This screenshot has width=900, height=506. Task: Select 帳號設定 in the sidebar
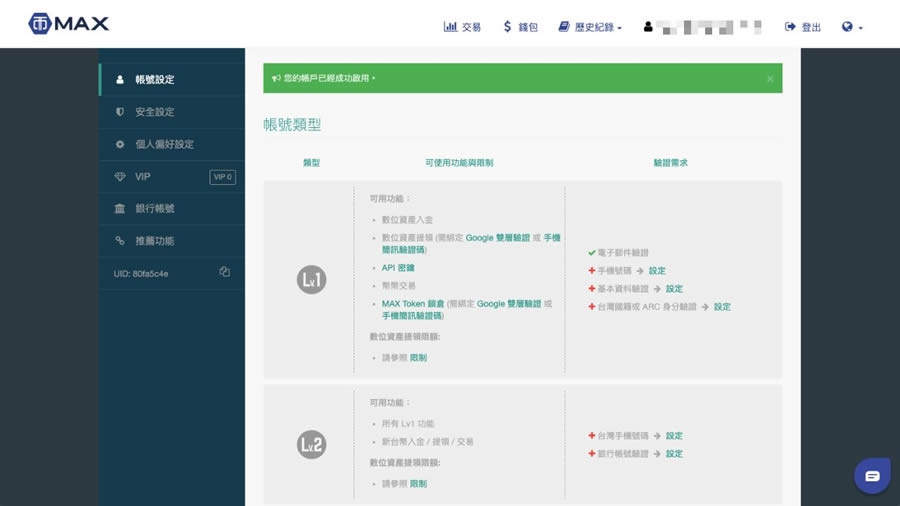[154, 80]
